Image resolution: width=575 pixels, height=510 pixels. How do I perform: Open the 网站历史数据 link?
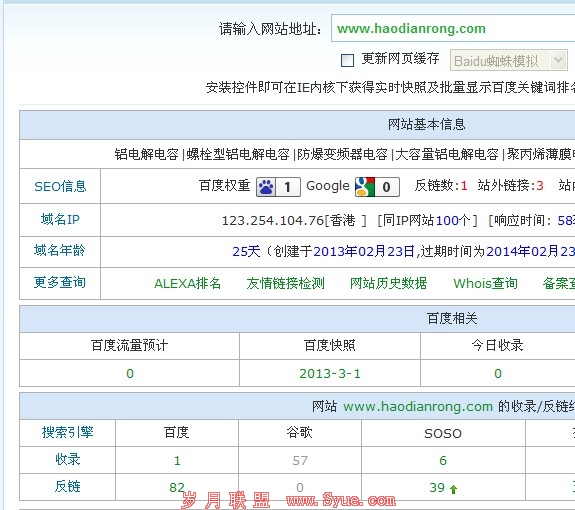click(x=388, y=283)
